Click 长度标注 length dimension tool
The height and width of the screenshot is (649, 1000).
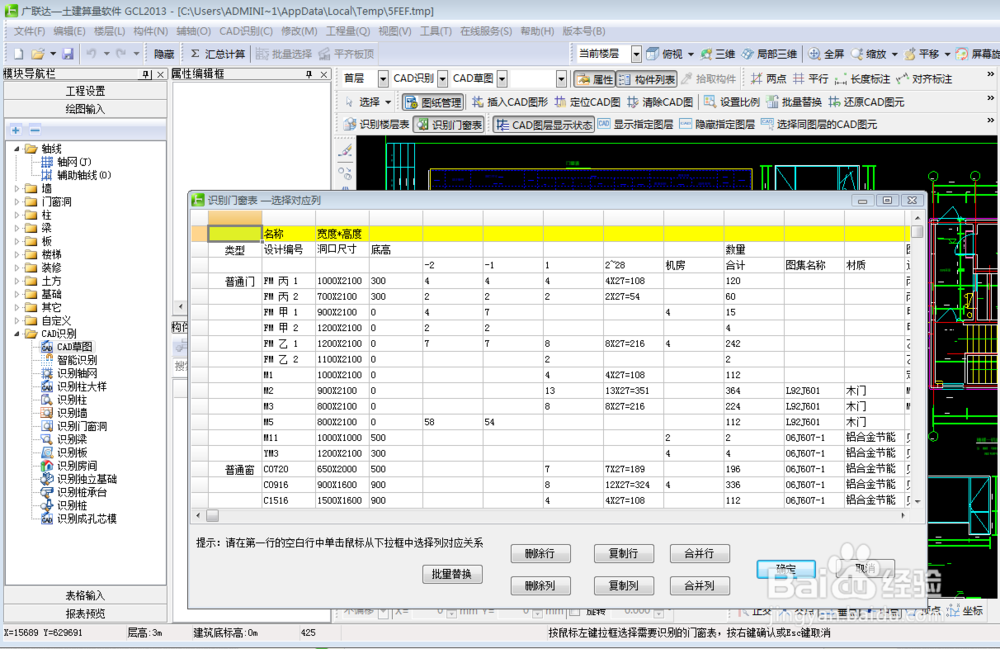pyautogui.click(x=862, y=79)
